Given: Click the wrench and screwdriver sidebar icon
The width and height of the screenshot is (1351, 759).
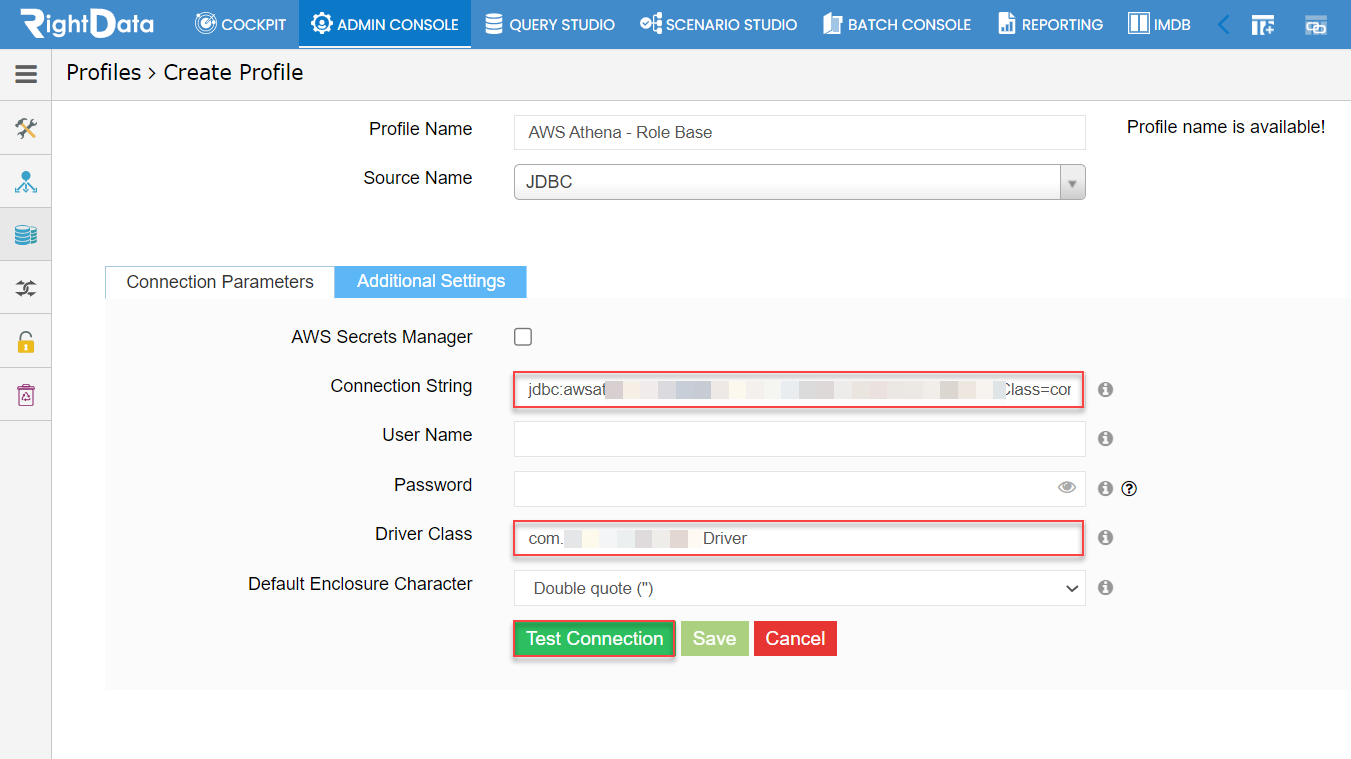Looking at the screenshot, I should (26, 128).
